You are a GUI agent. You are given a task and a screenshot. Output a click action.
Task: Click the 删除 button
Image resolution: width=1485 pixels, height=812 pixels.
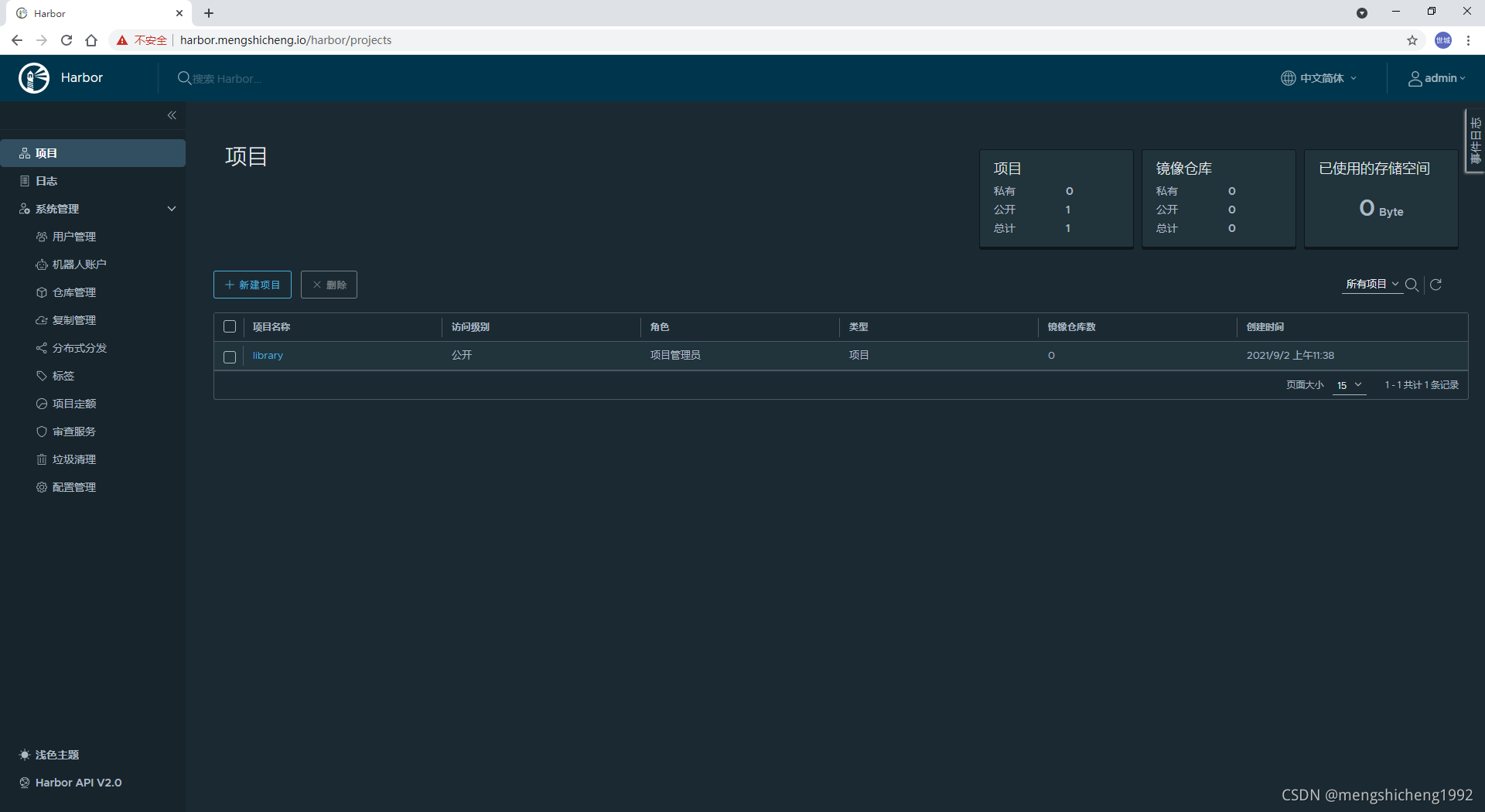click(x=329, y=285)
